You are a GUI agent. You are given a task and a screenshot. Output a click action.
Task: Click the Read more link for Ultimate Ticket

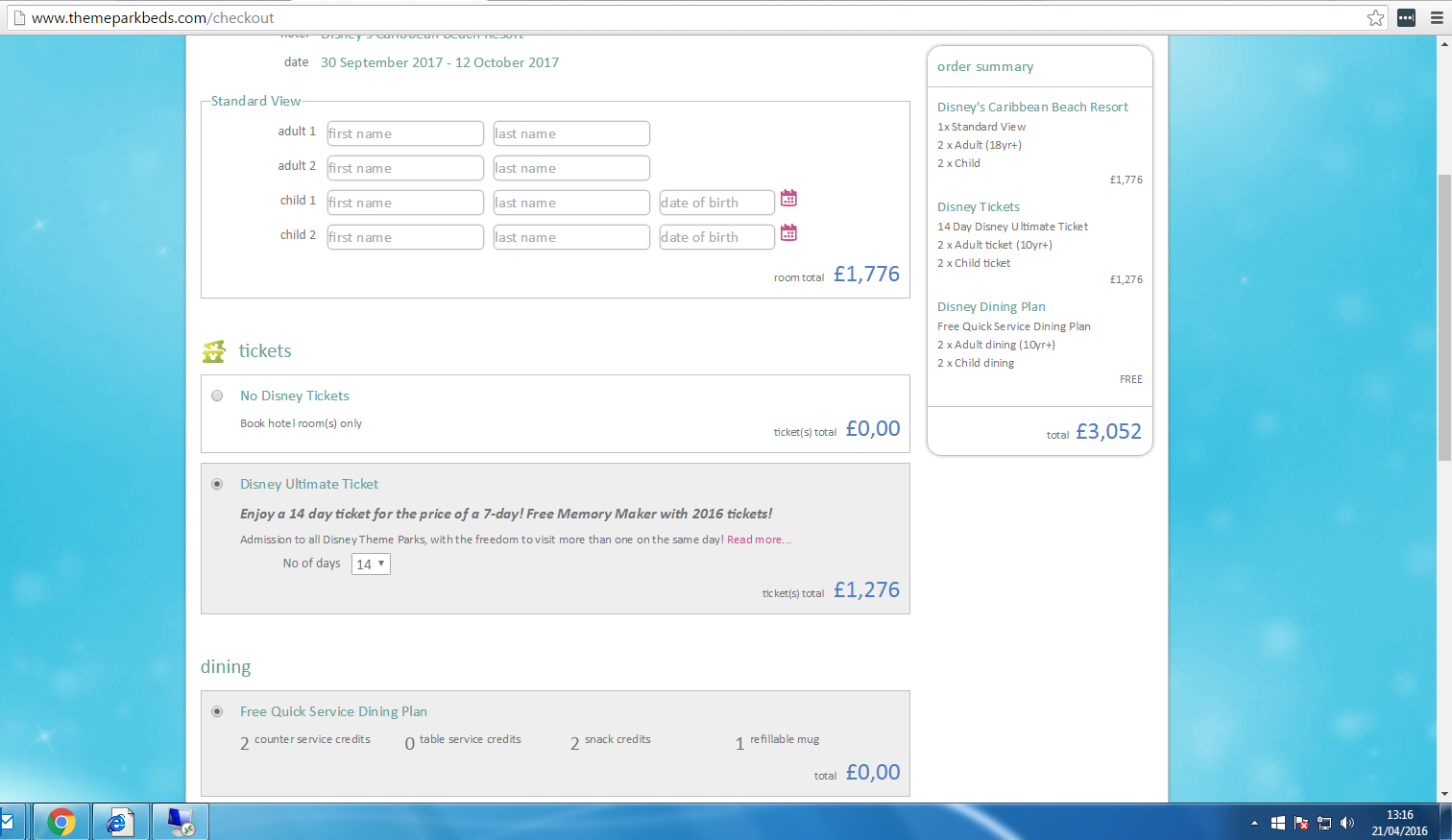(x=759, y=540)
